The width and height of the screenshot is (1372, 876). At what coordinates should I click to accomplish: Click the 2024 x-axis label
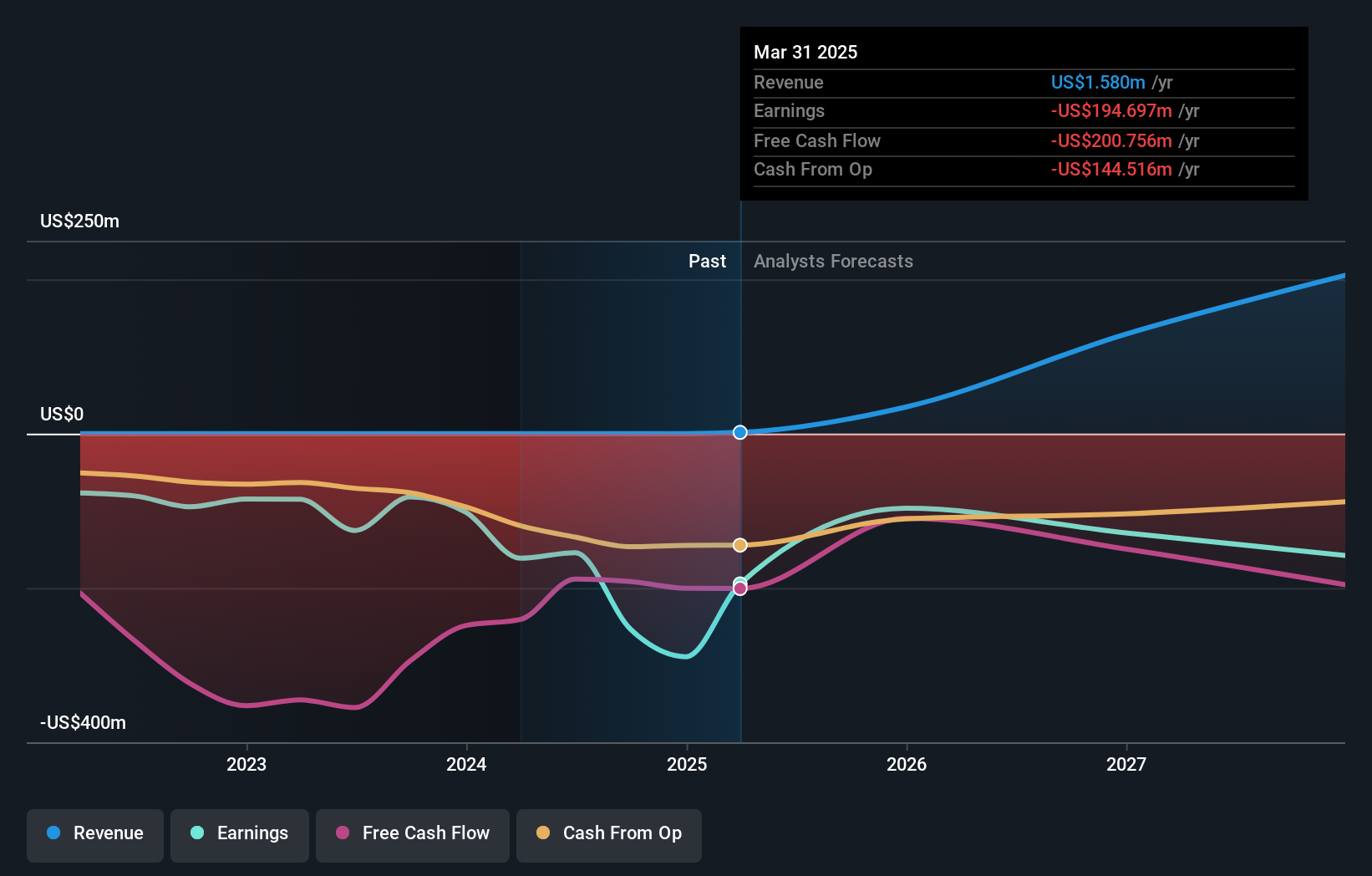click(466, 764)
